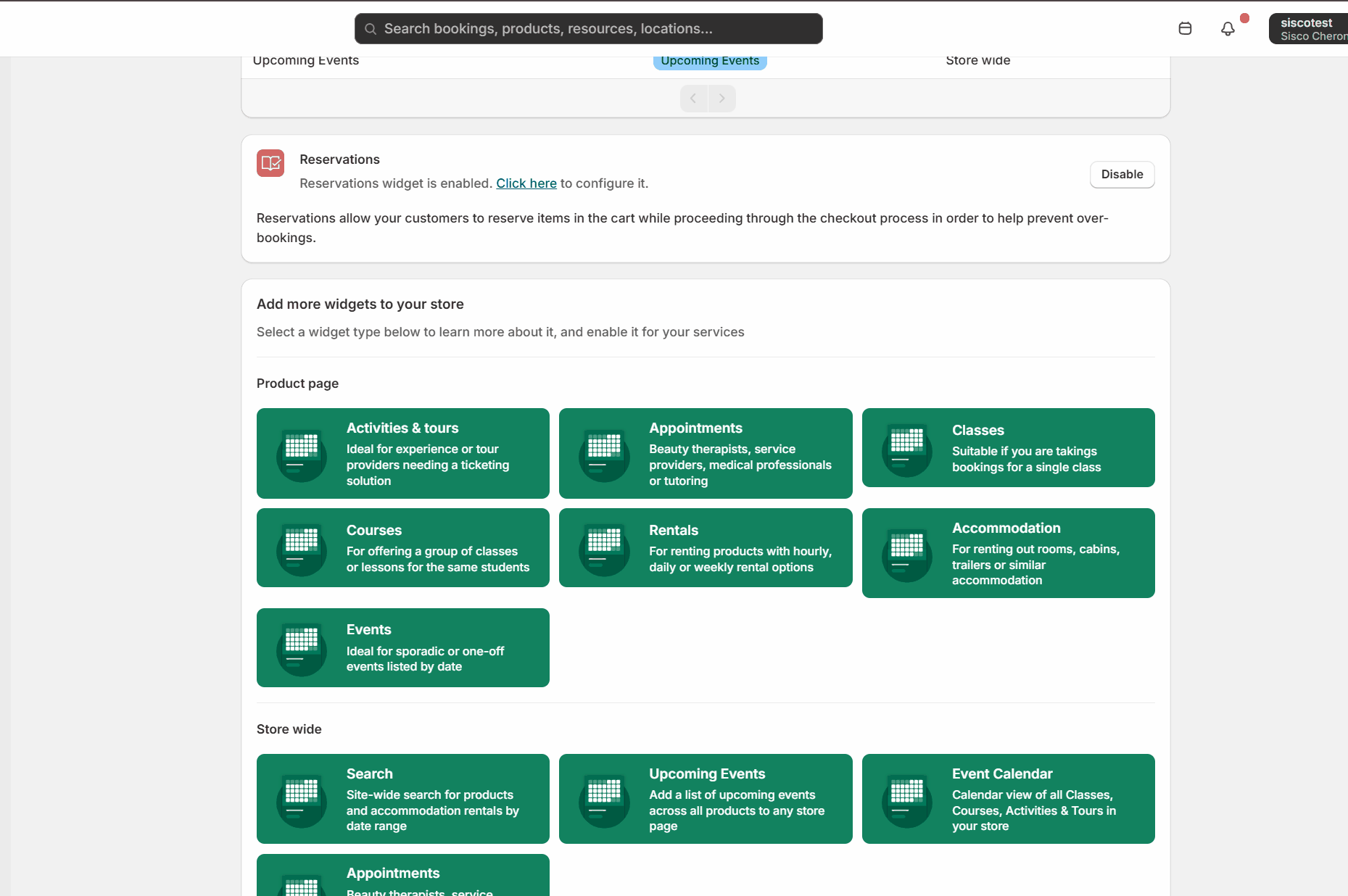Screen dimensions: 1348x896
Task: Click the blue Upcoming Events badge
Action: (x=710, y=61)
